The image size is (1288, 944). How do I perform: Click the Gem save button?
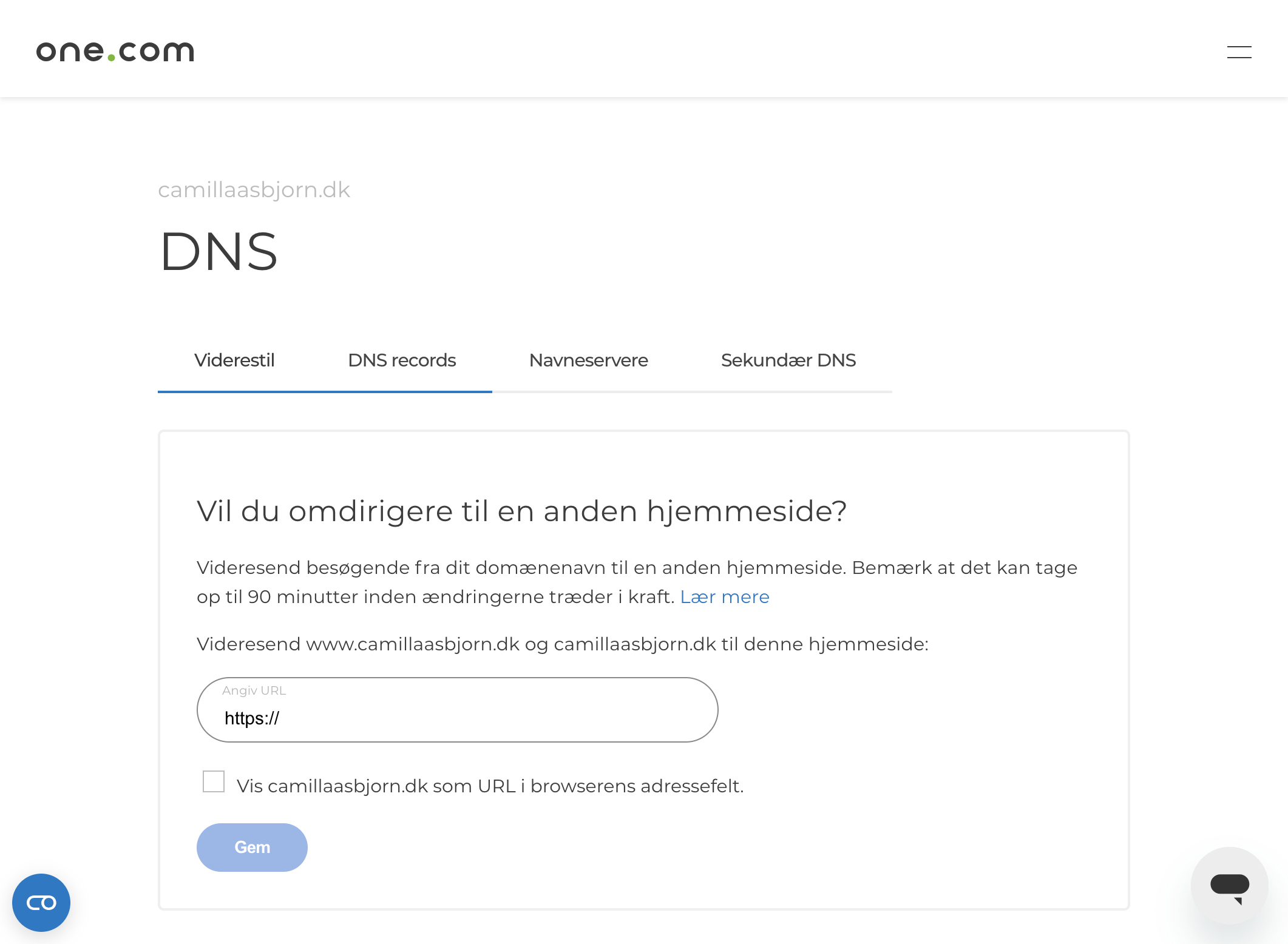coord(252,848)
